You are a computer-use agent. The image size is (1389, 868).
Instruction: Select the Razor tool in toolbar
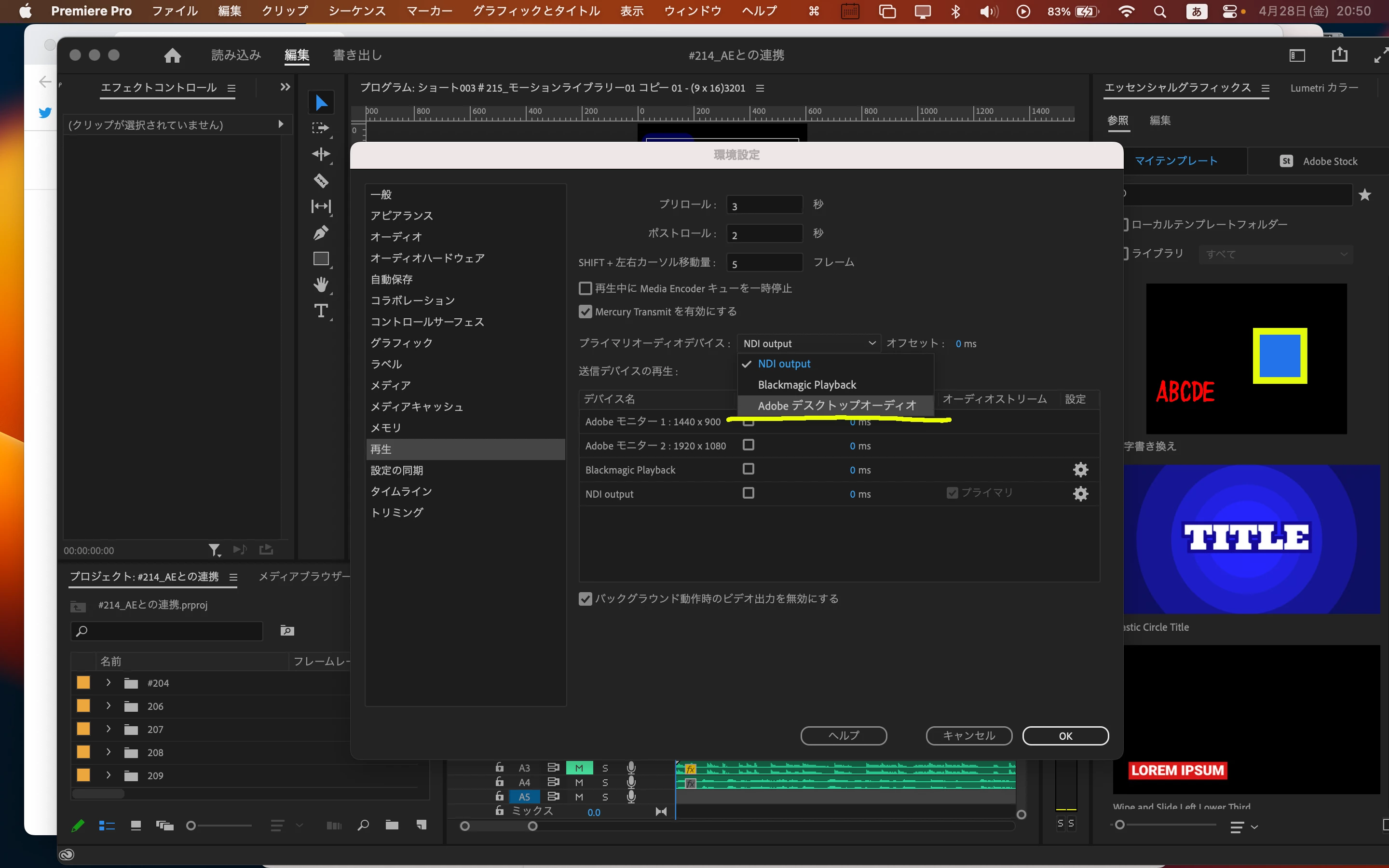tap(321, 181)
